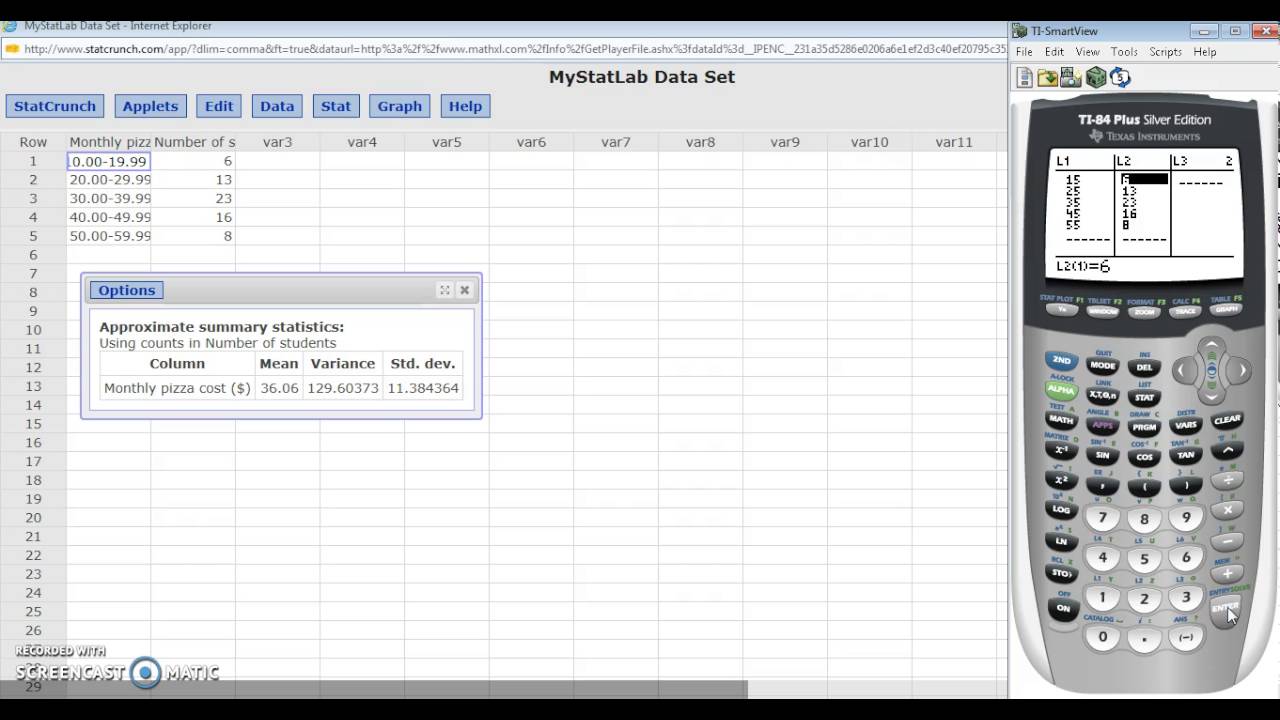Viewport: 1280px width, 720px height.
Task: Click the green cube icon in TI-SmartView toolbar
Action: coord(1096,78)
